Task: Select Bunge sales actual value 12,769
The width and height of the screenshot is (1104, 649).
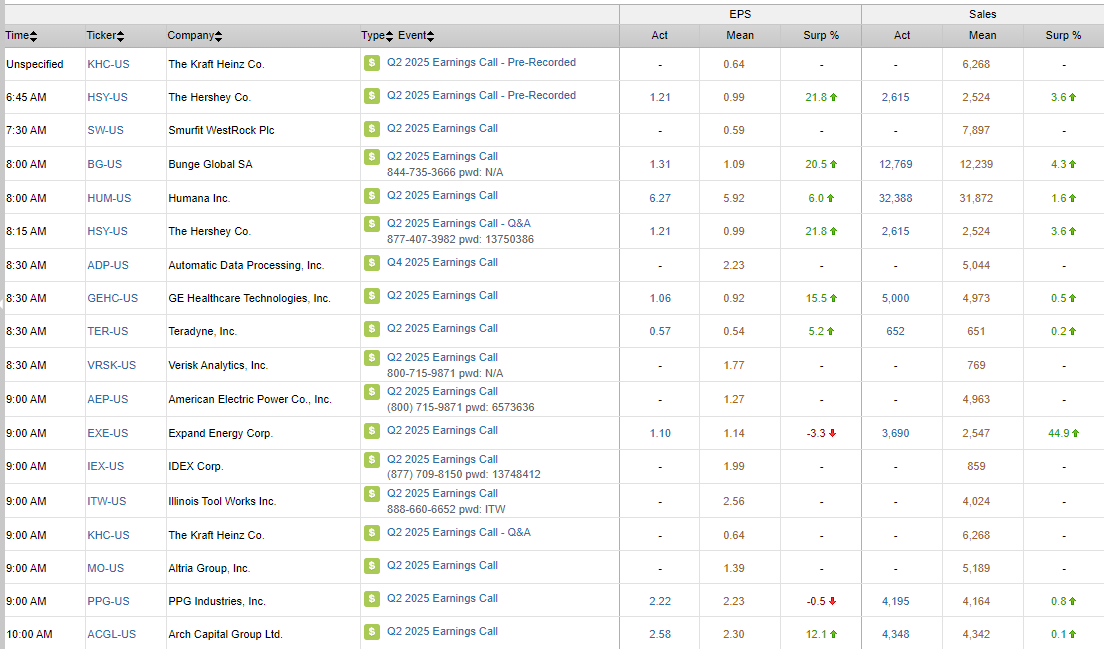Action: (896, 164)
